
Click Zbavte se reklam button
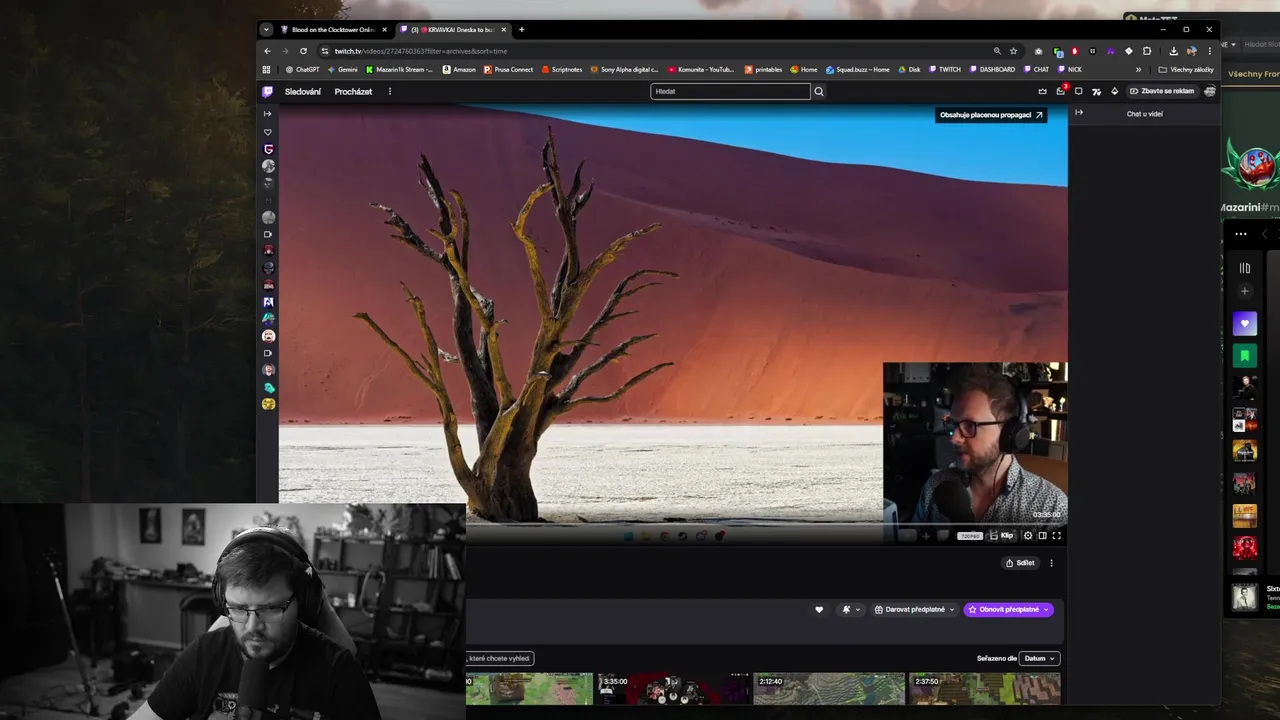[x=1162, y=91]
